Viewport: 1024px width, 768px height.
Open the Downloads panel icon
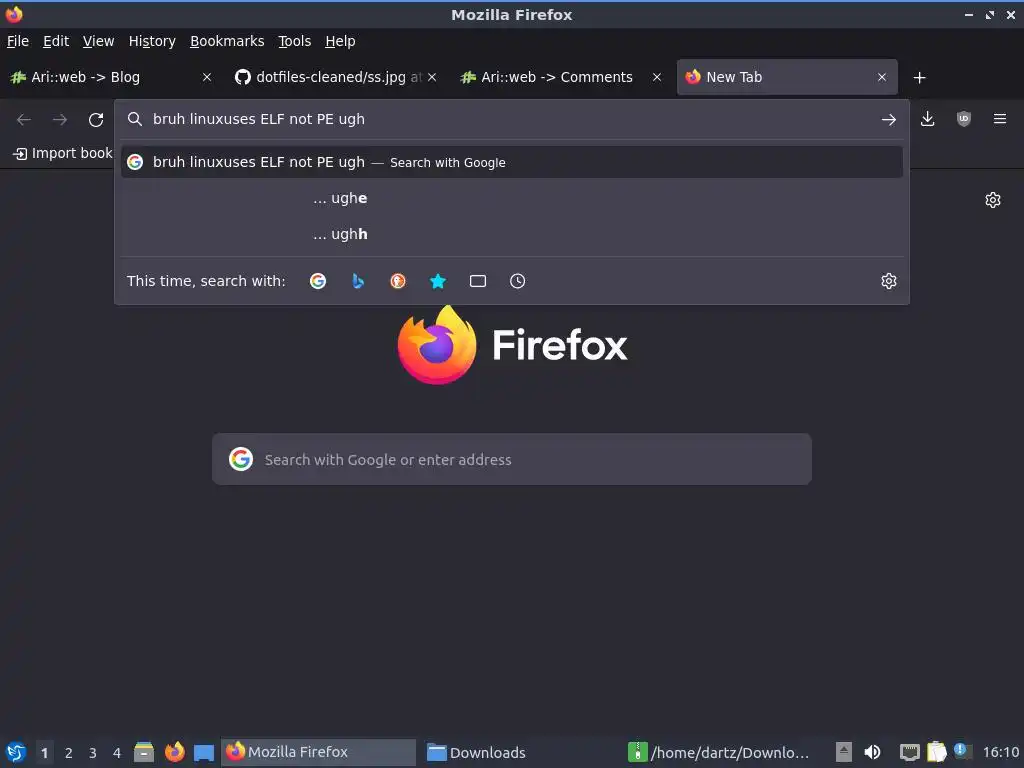tap(927, 119)
